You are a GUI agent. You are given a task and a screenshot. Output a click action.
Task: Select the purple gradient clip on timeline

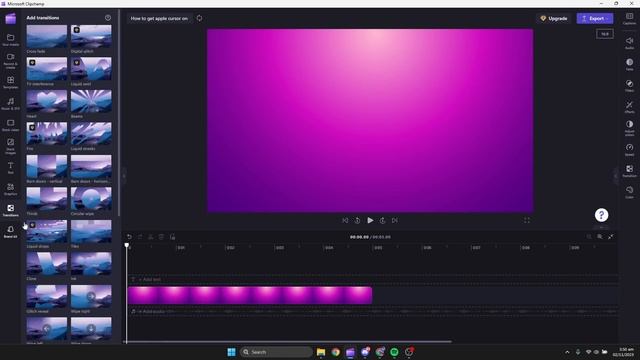pyautogui.click(x=250, y=295)
